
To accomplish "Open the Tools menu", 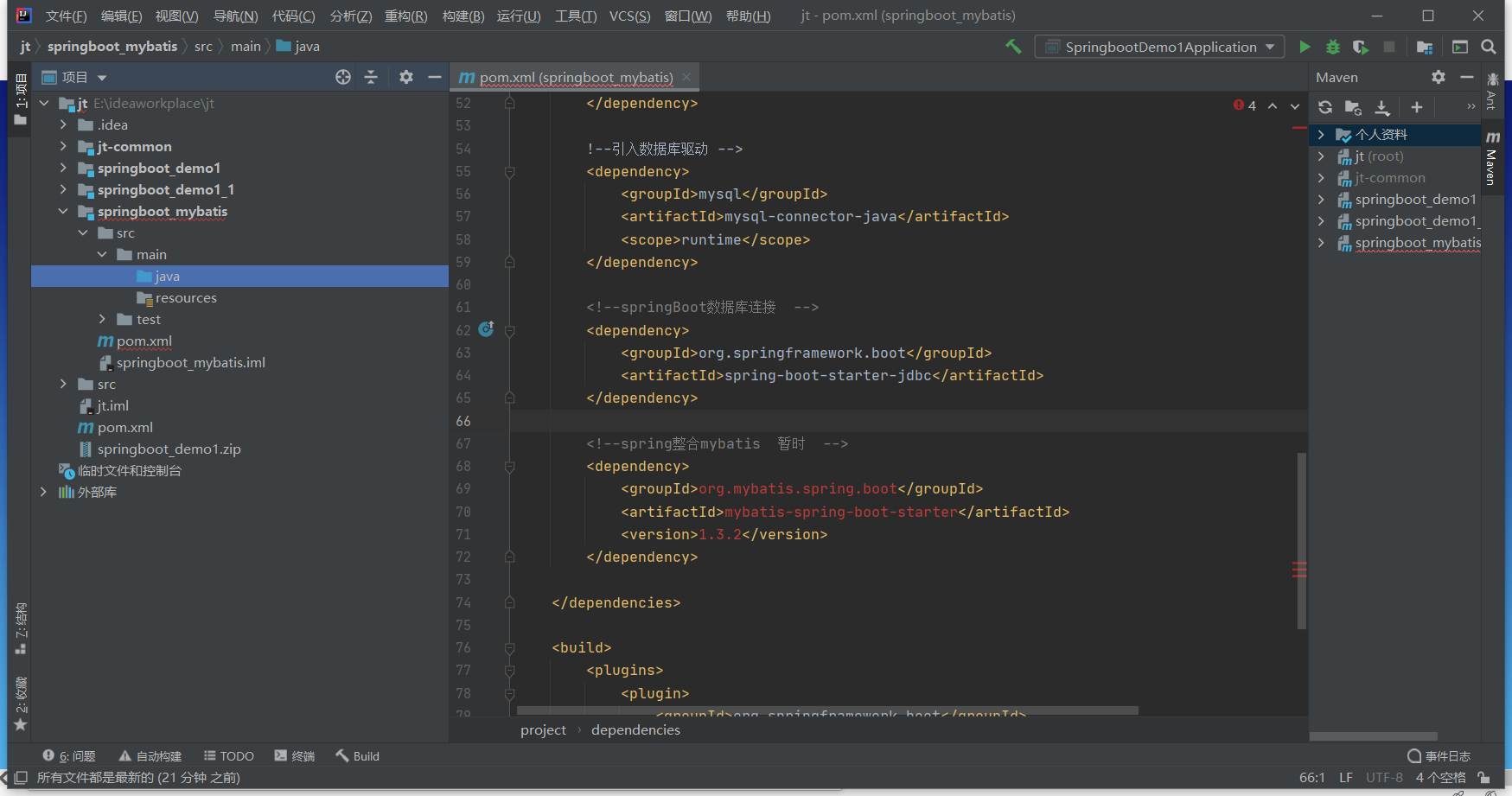I will (x=576, y=16).
